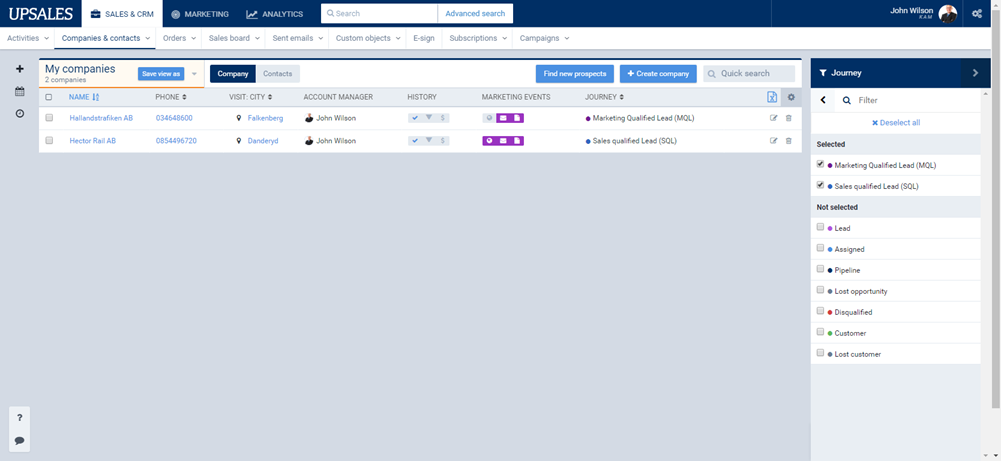Check the Assigned journey filter
The width and height of the screenshot is (1001, 461).
820,248
